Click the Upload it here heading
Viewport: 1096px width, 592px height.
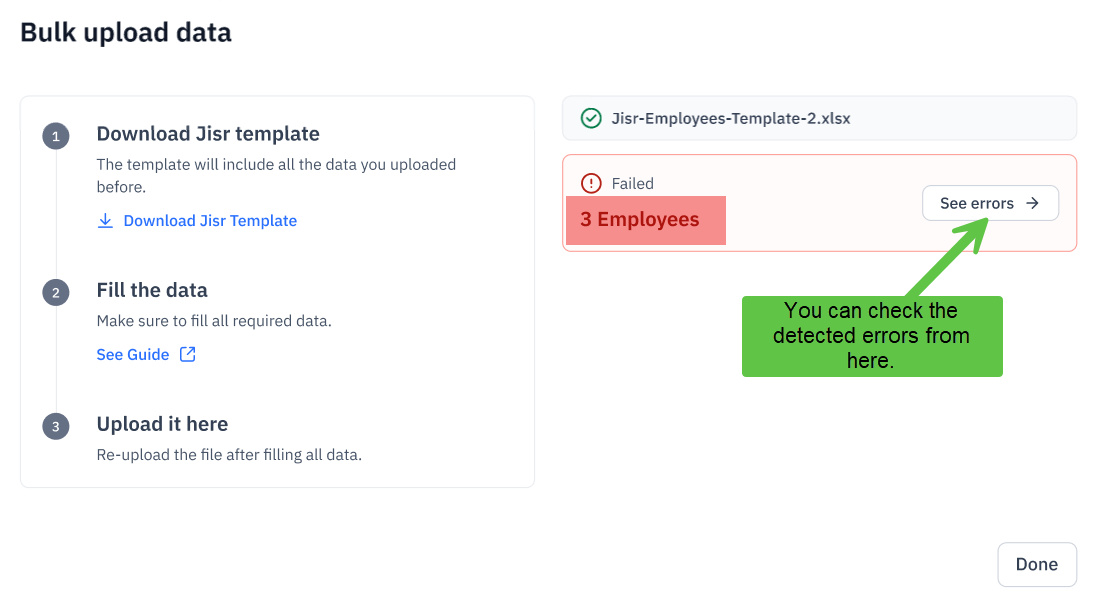point(162,424)
